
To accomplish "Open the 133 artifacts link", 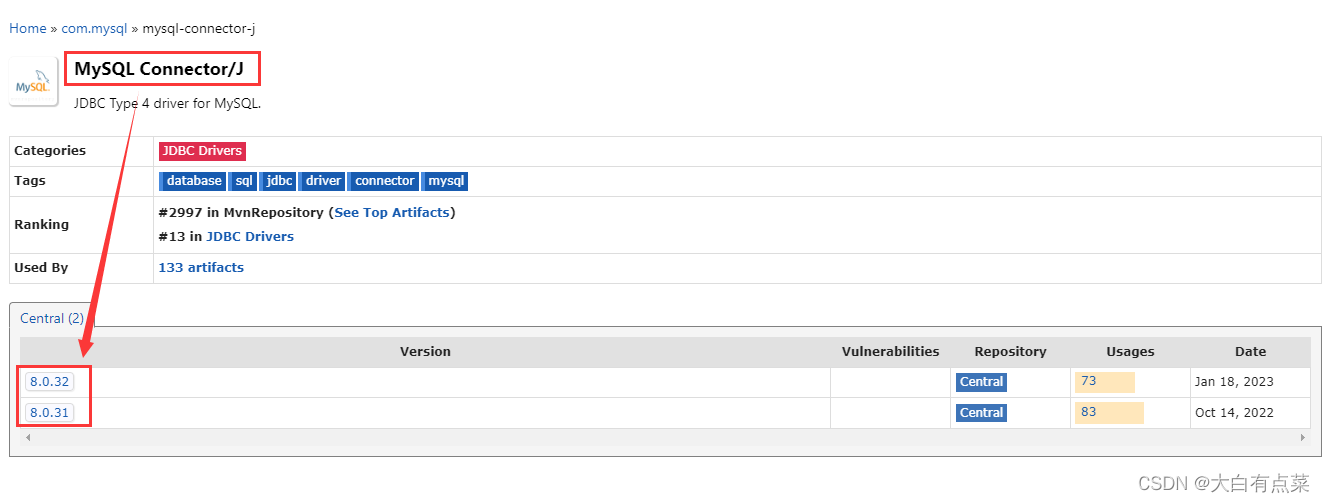I will tap(201, 268).
